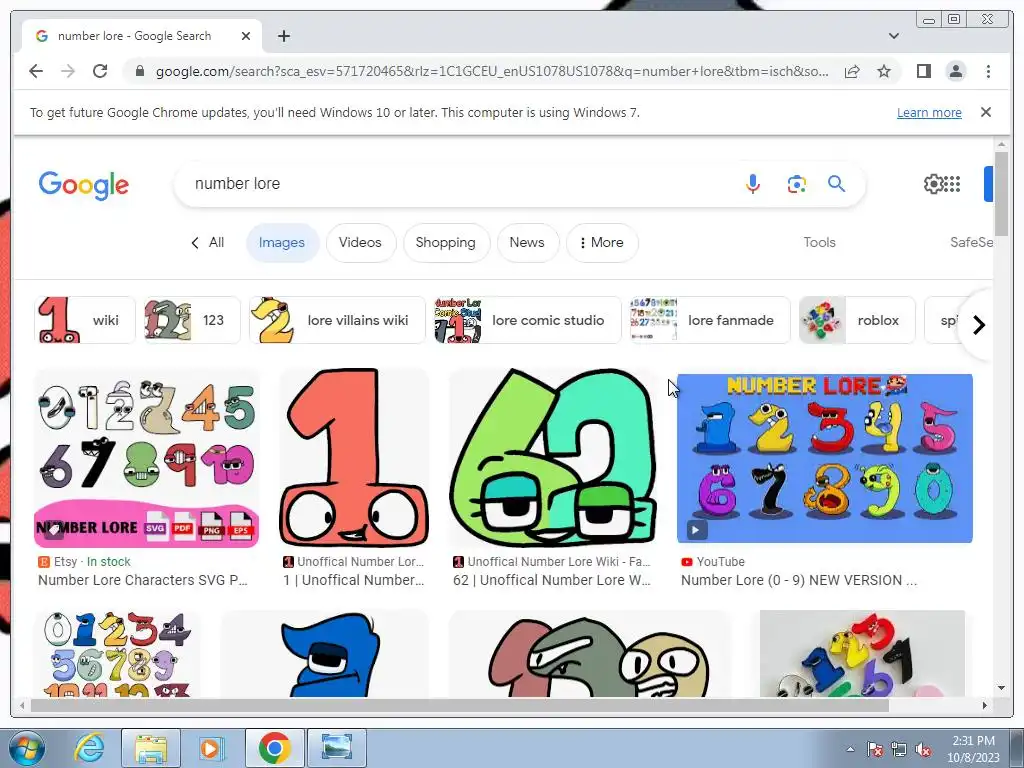Screen dimensions: 1024x768
Task: Open 'Number Lore (0 - 9) NEW VERSION' link
Action: (x=799, y=580)
